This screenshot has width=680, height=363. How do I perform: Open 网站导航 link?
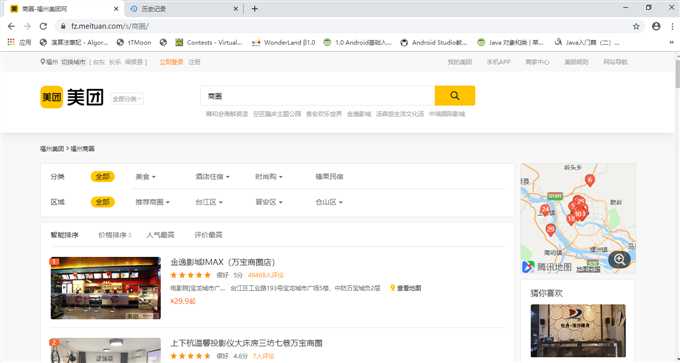[615, 62]
